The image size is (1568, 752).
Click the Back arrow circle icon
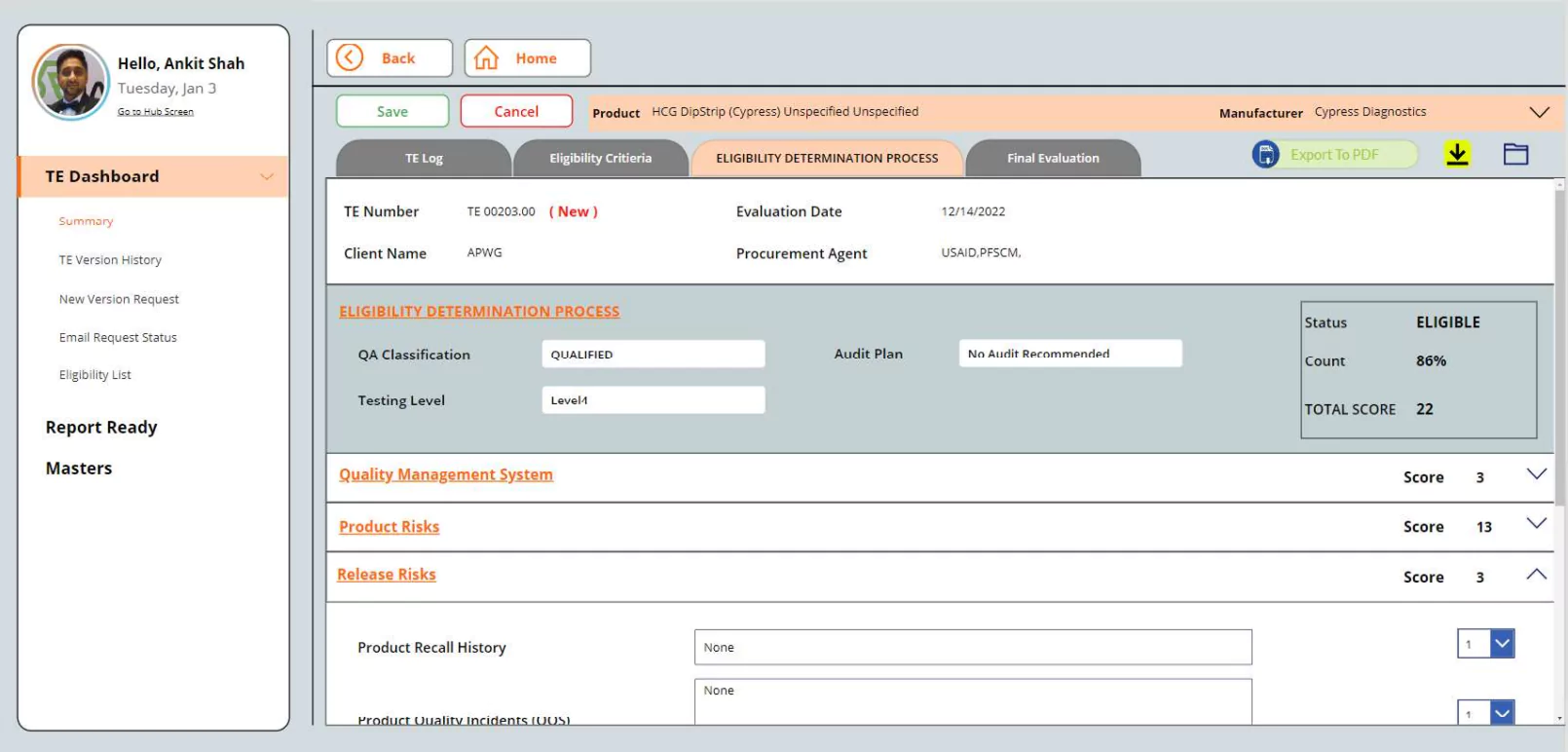pos(350,58)
